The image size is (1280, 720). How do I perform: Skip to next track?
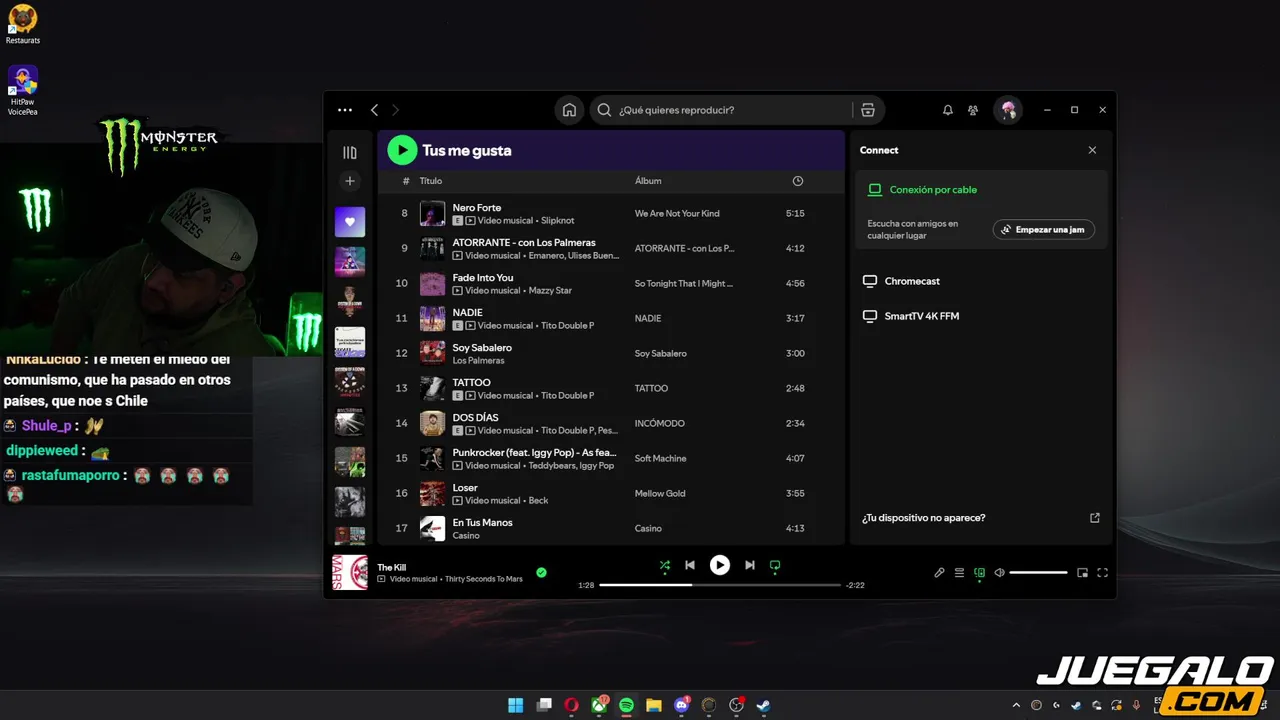pyautogui.click(x=749, y=565)
